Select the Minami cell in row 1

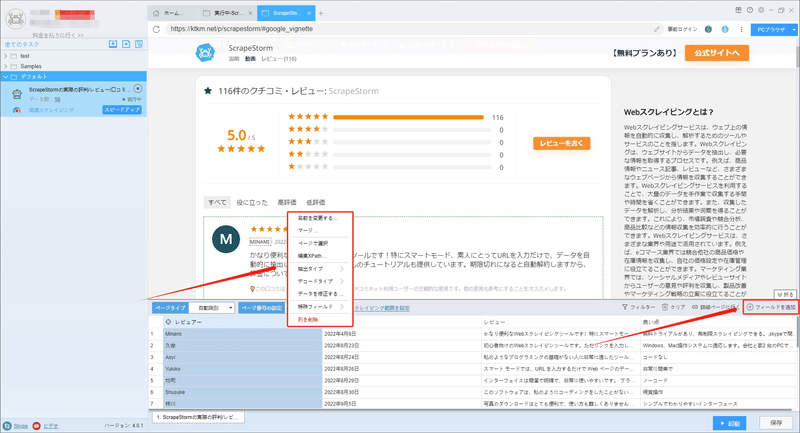pyautogui.click(x=242, y=334)
